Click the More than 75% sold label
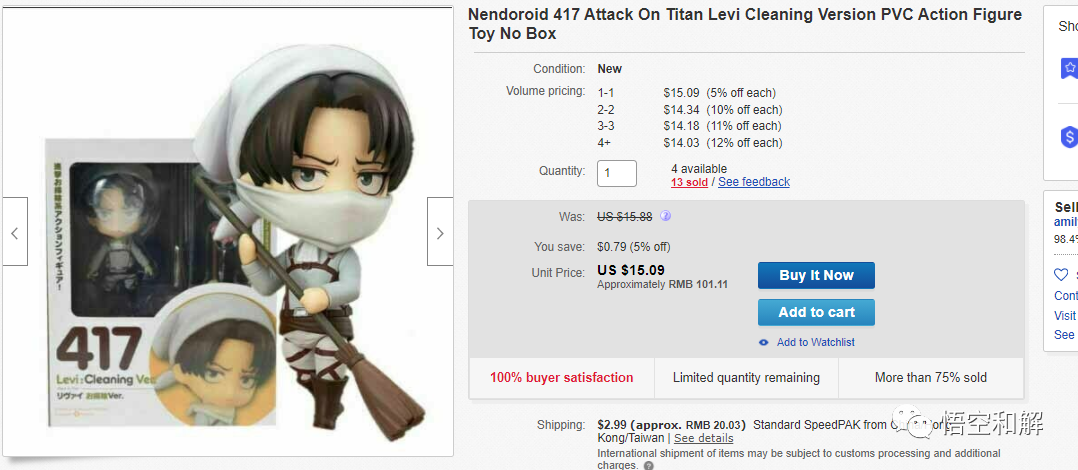The width and height of the screenshot is (1078, 470). click(x=930, y=378)
